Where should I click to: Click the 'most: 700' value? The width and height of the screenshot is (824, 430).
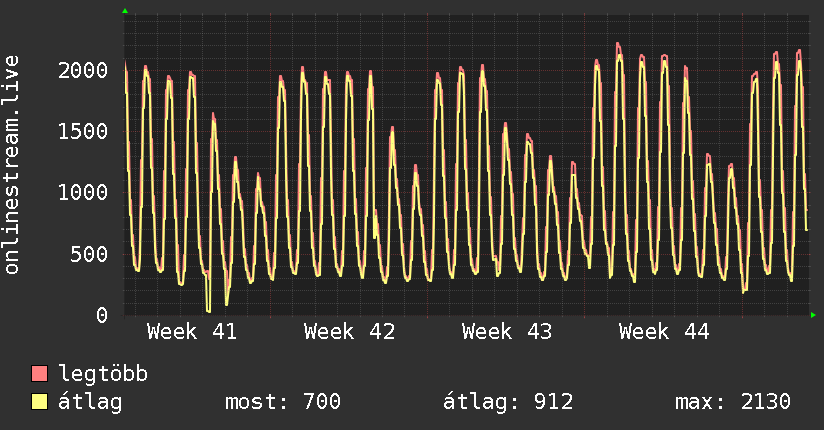pyautogui.click(x=283, y=402)
